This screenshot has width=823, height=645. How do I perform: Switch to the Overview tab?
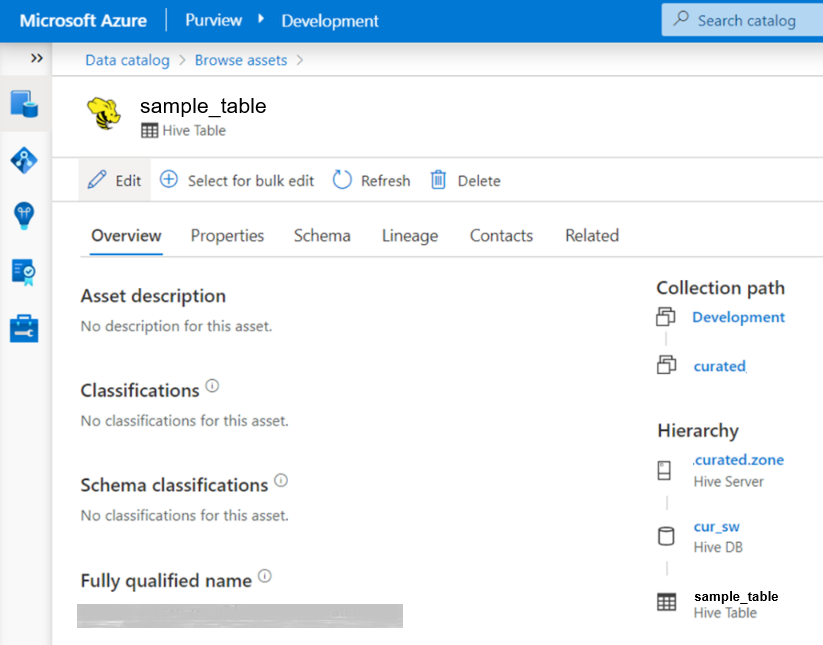(x=126, y=236)
